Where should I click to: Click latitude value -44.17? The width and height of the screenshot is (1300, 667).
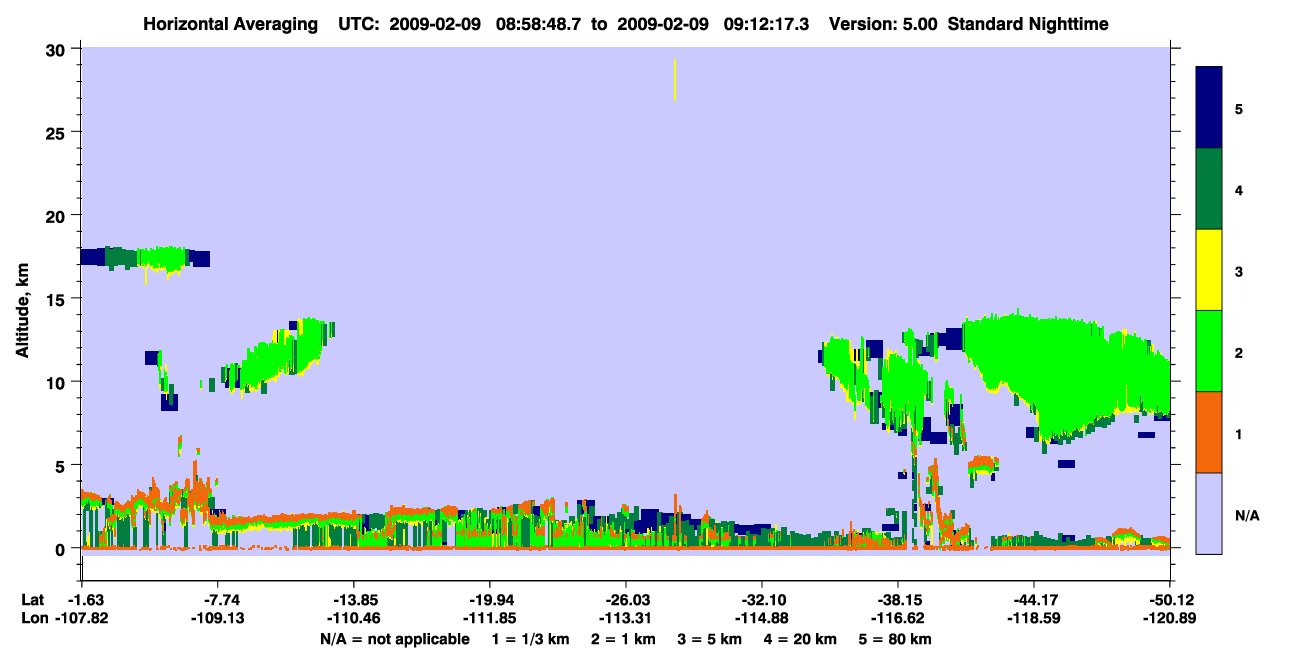(1033, 600)
